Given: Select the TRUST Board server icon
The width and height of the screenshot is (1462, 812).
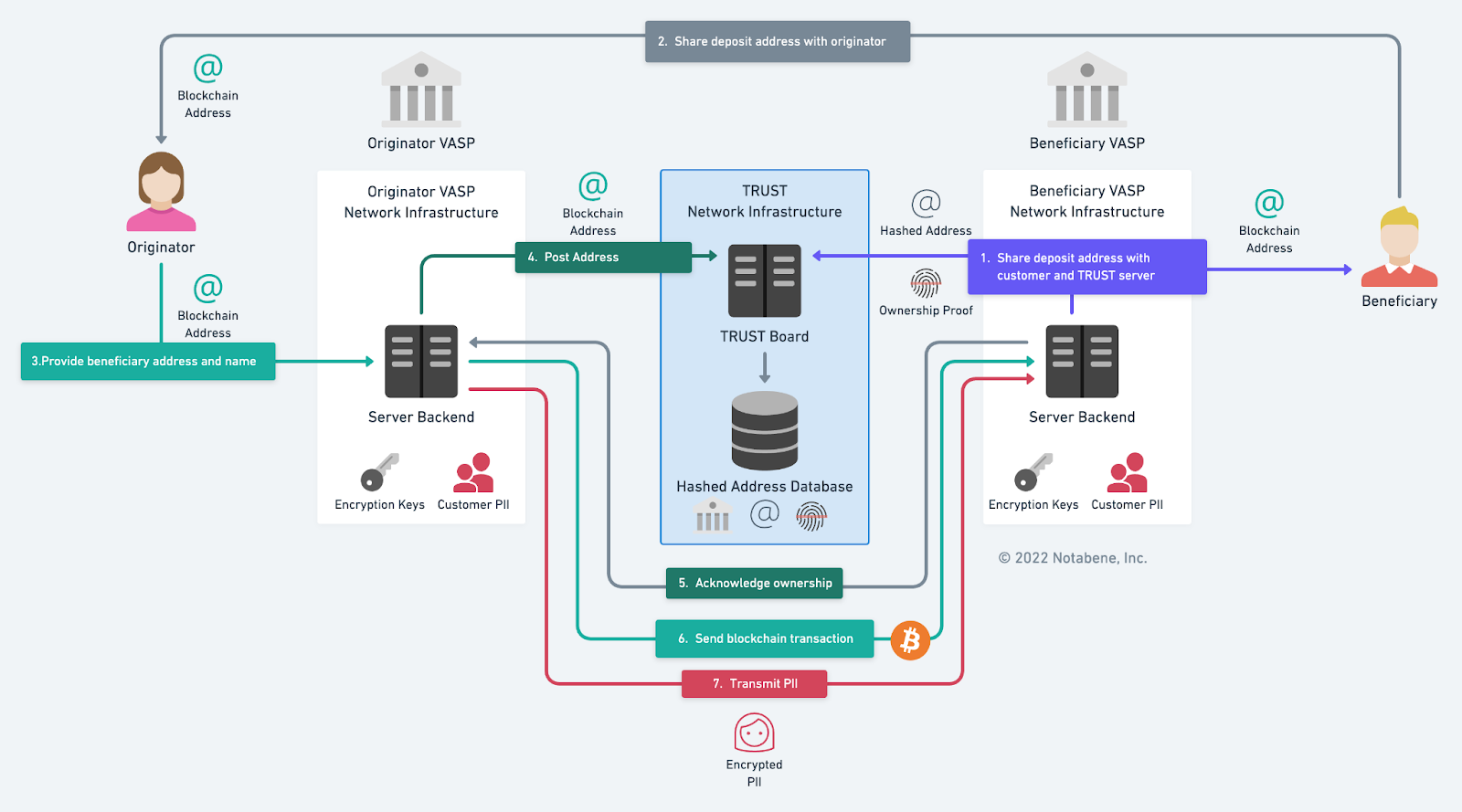Looking at the screenshot, I should tap(764, 280).
